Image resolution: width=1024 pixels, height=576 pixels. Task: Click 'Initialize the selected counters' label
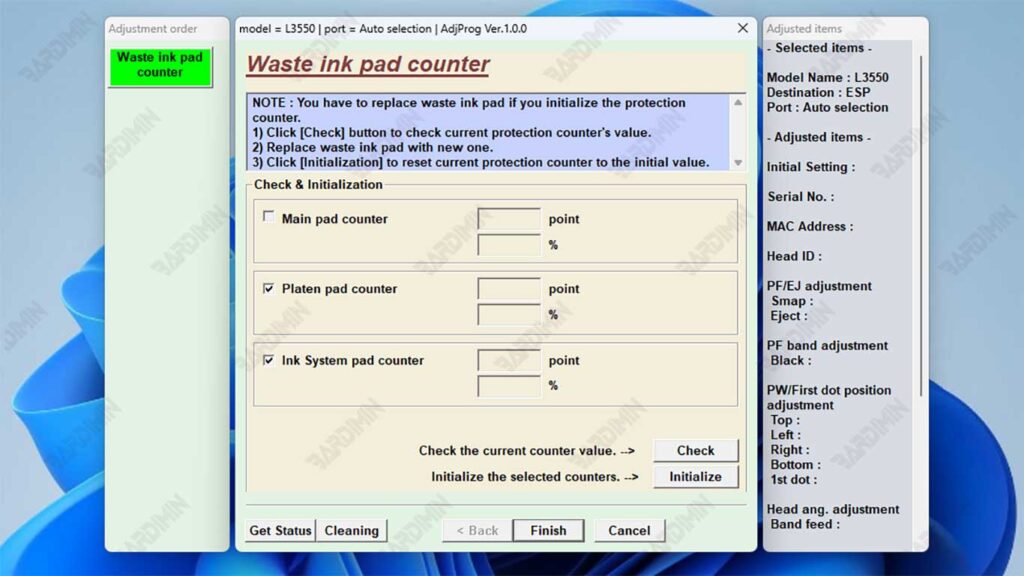point(534,477)
